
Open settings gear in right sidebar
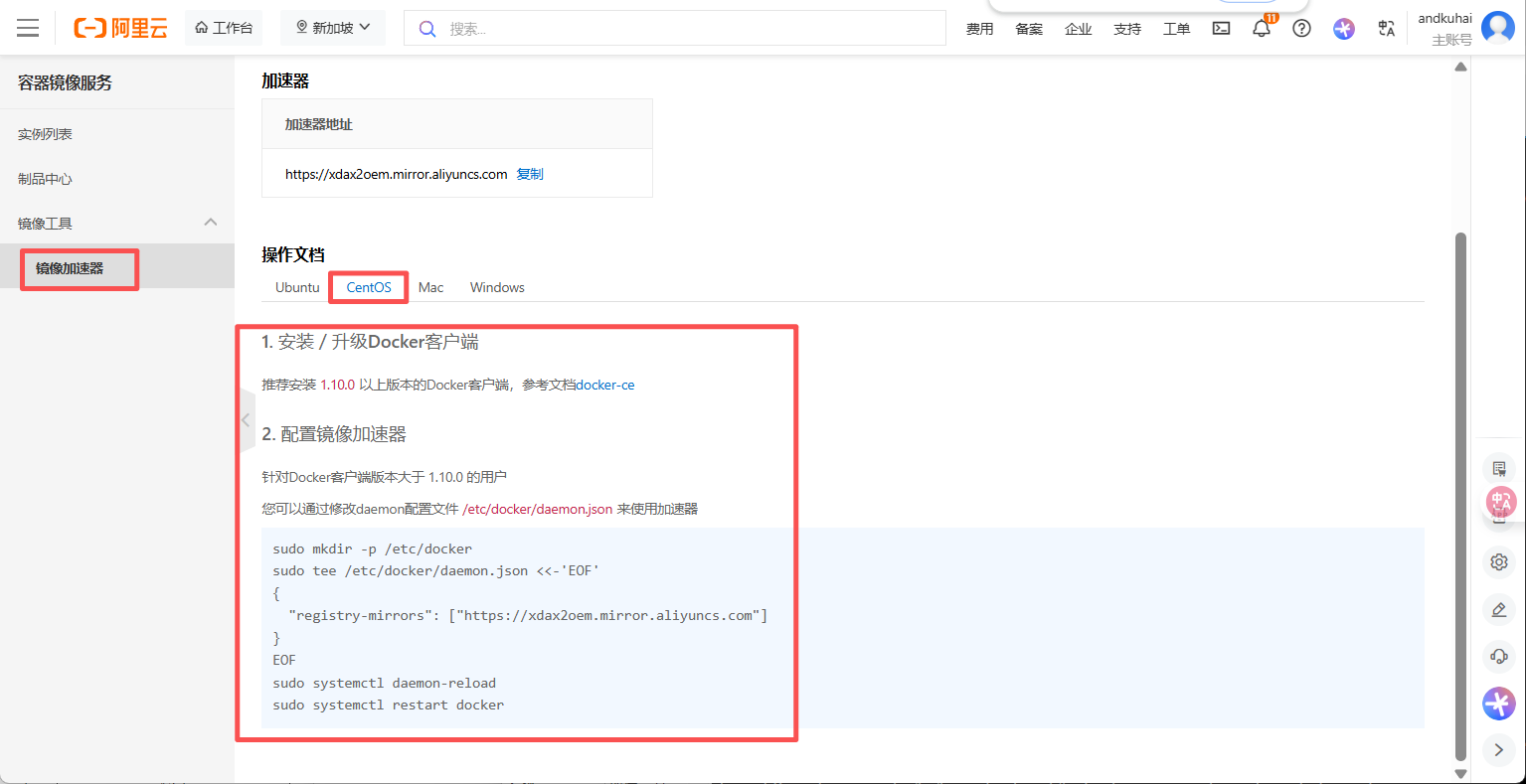(x=1498, y=561)
